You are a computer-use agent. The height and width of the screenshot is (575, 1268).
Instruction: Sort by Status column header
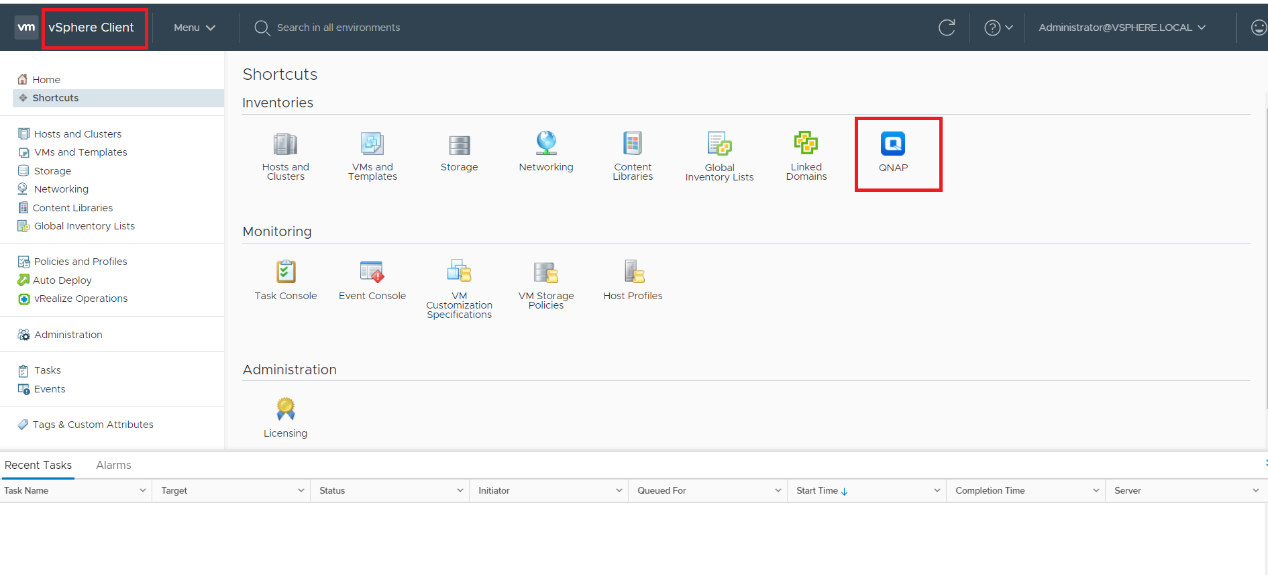click(332, 491)
